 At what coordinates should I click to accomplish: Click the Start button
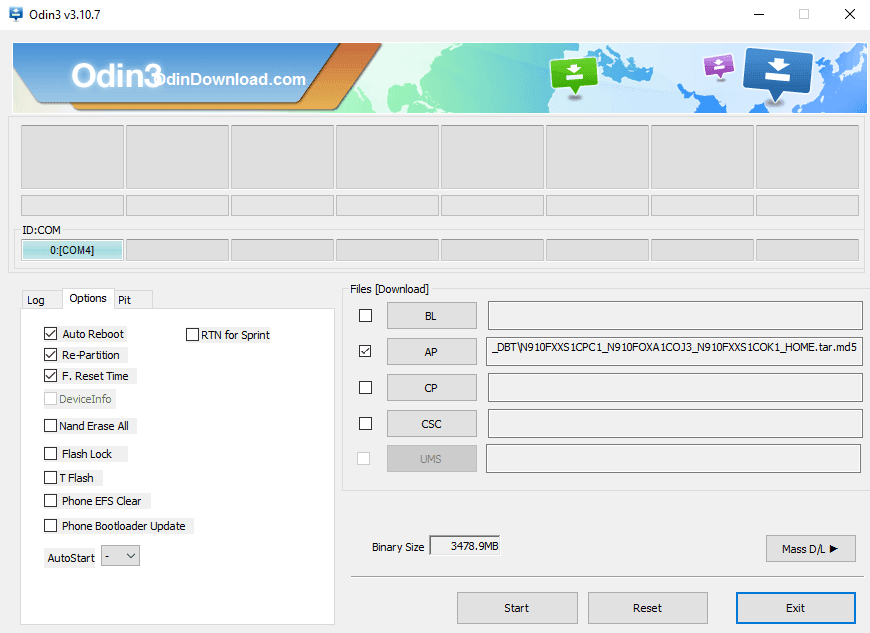517,608
